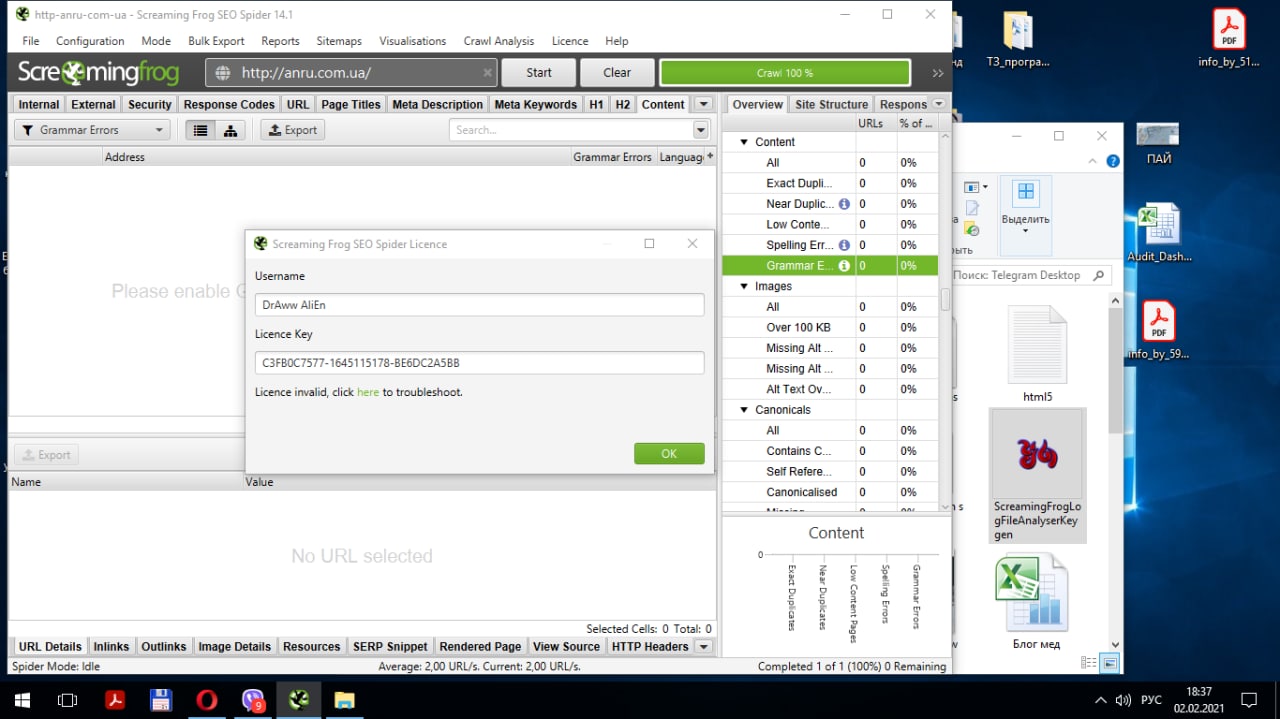This screenshot has height=719, width=1280.
Task: Switch to the Page Titles tab
Action: point(351,104)
